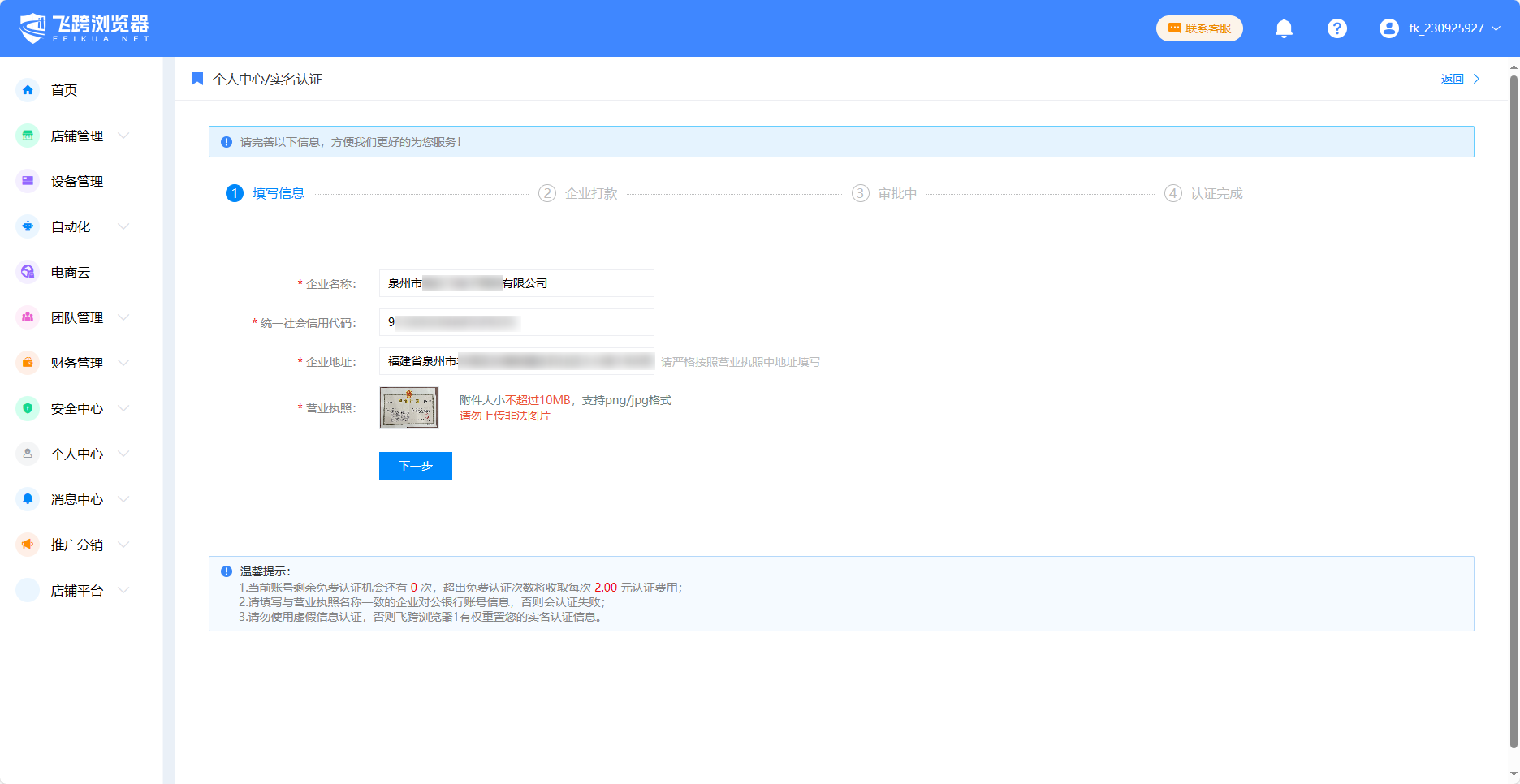This screenshot has height=784, width=1520.
Task: Click the 联系客服 button
Action: point(1199,28)
